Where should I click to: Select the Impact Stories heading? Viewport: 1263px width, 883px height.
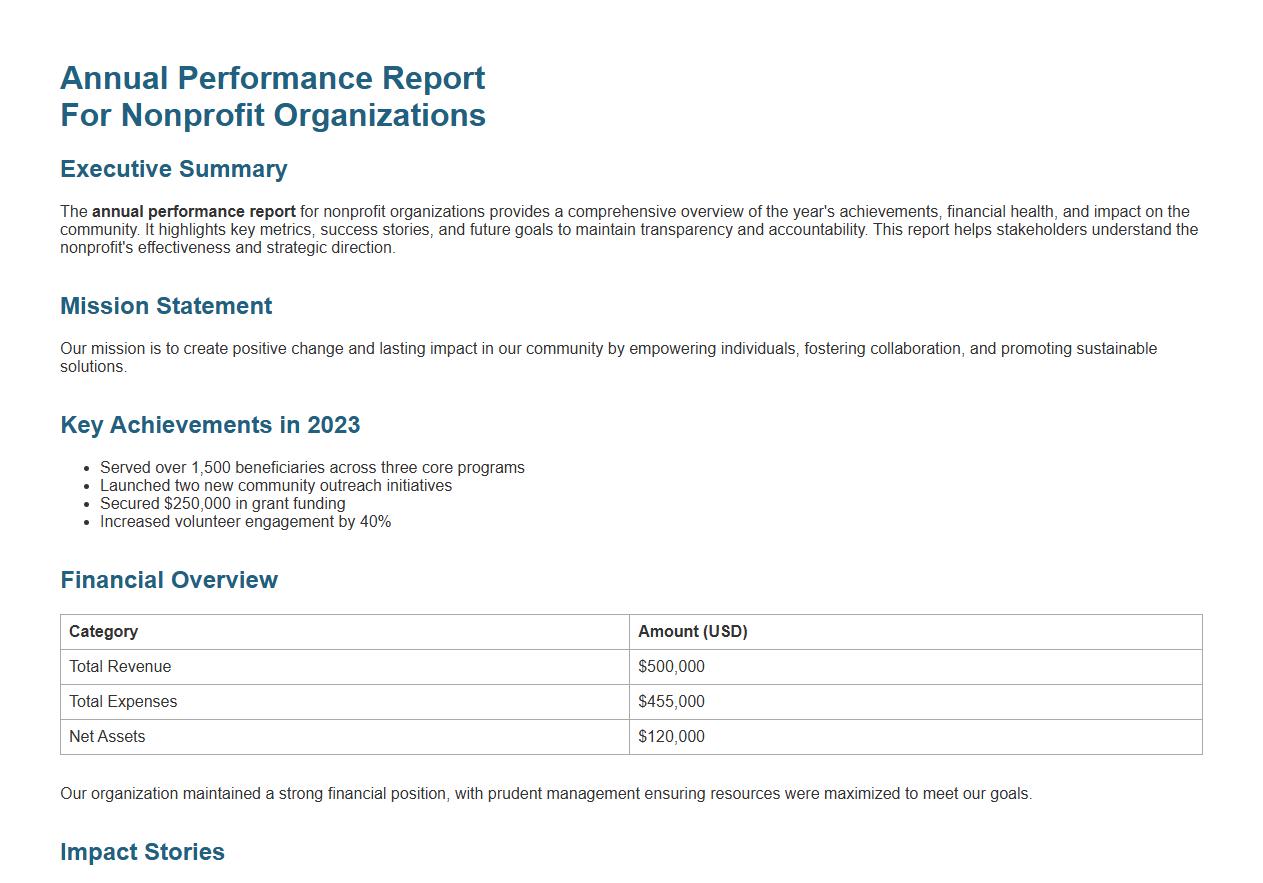(x=142, y=852)
